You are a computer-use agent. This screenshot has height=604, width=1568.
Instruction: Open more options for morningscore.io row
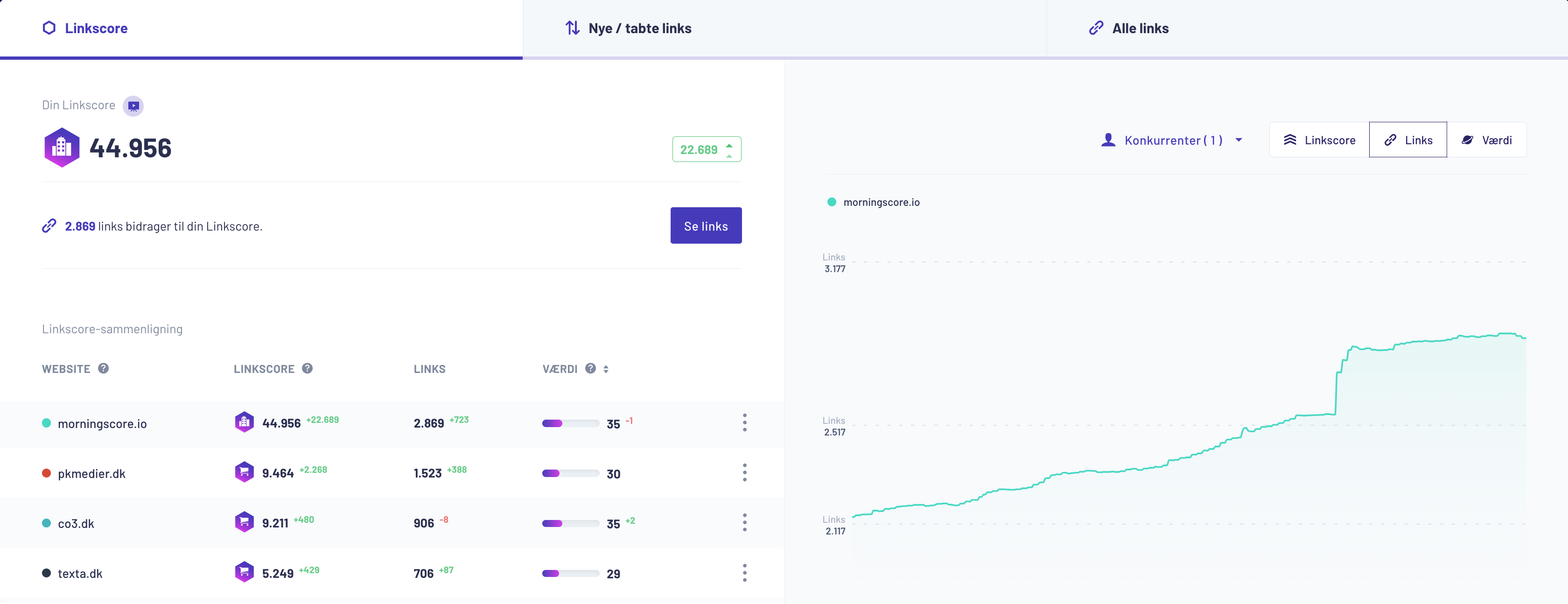pos(744,422)
